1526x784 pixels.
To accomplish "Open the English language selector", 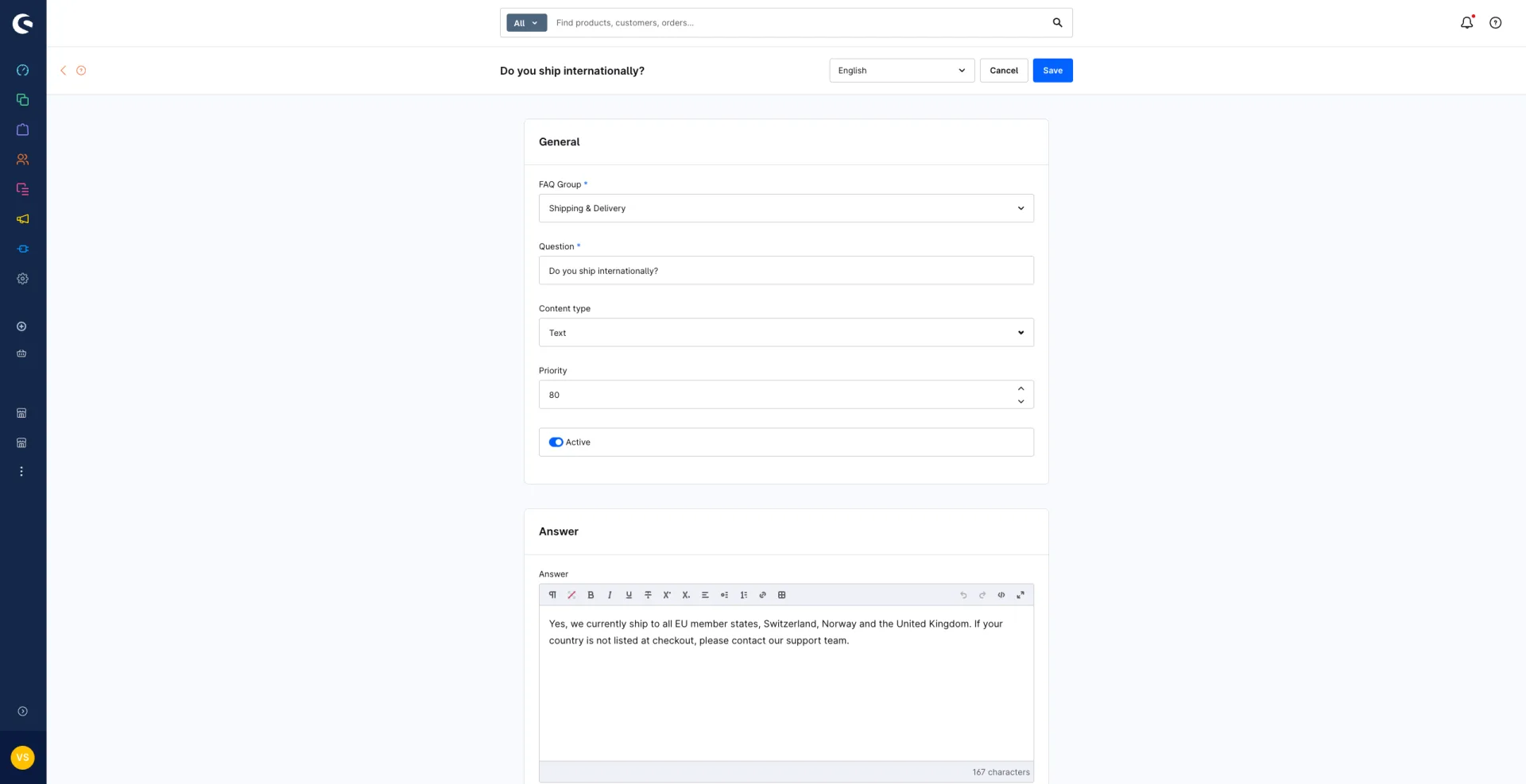I will coord(901,71).
